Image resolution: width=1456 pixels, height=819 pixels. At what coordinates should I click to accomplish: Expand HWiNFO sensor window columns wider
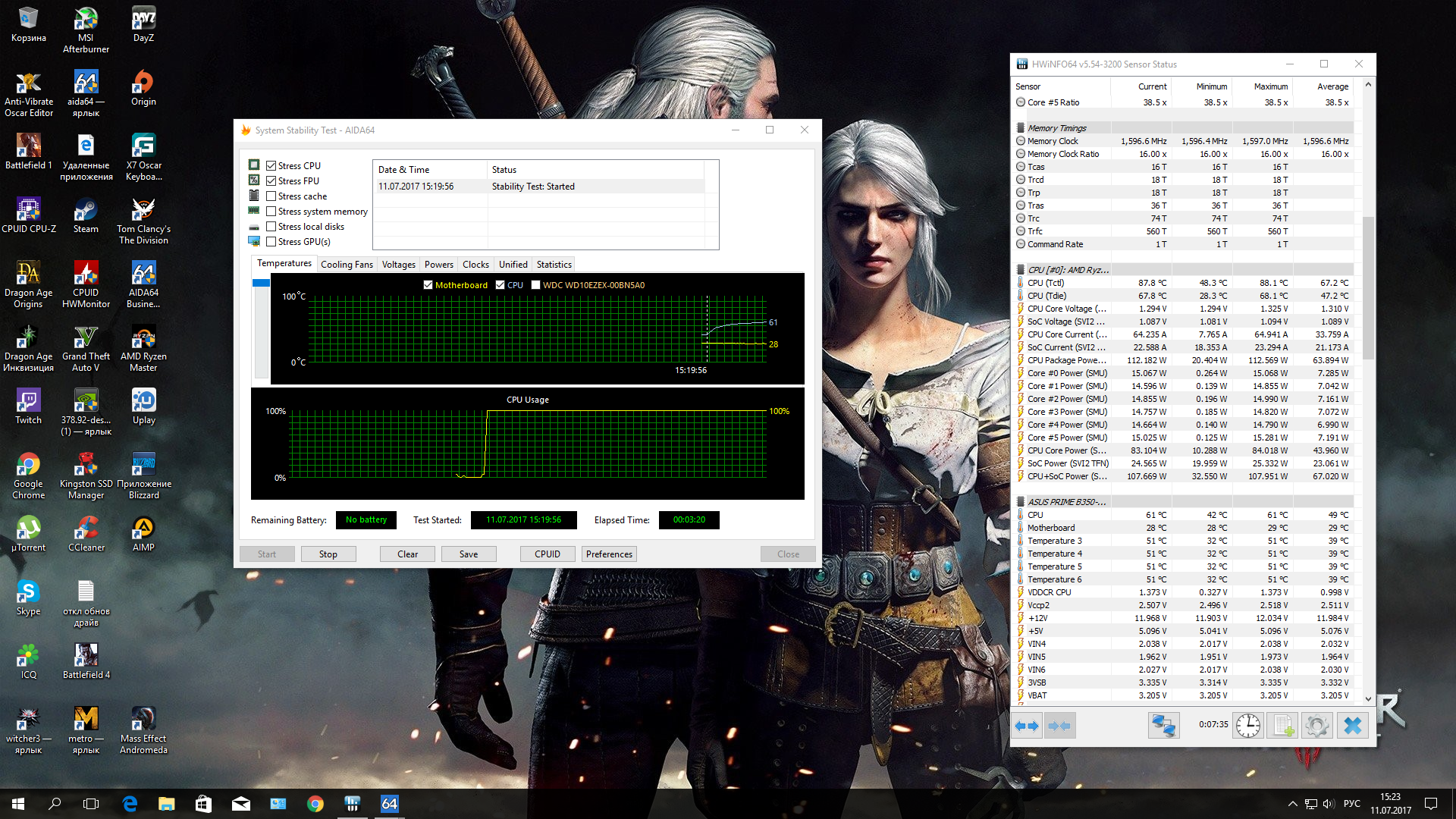pos(1026,726)
